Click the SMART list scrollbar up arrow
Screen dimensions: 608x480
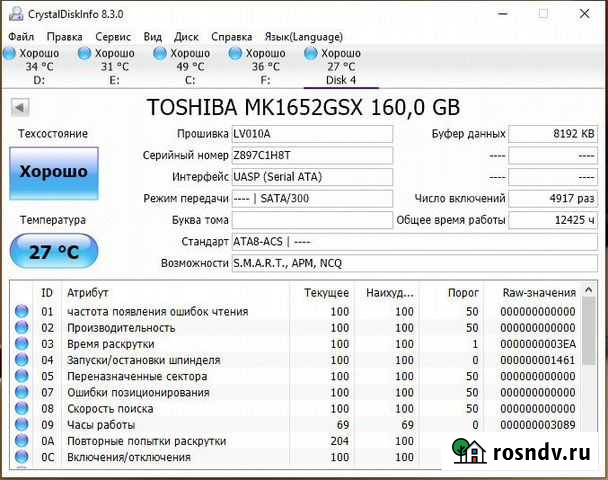click(x=589, y=290)
